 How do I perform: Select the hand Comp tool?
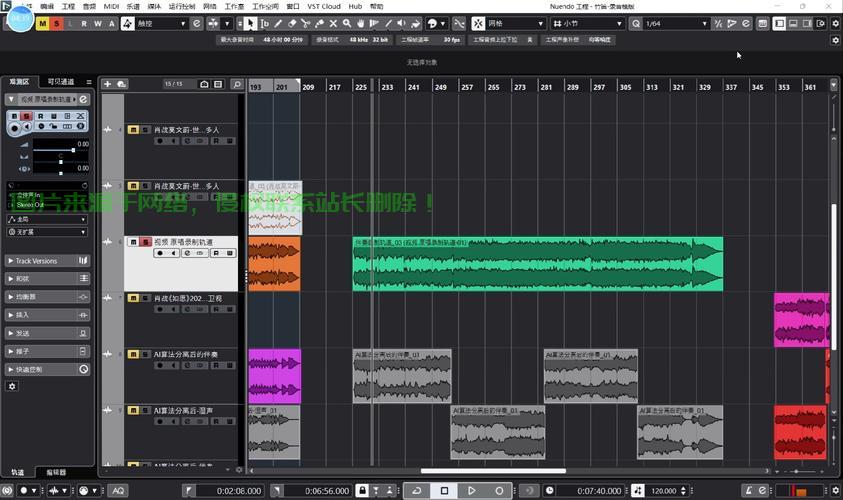click(361, 24)
